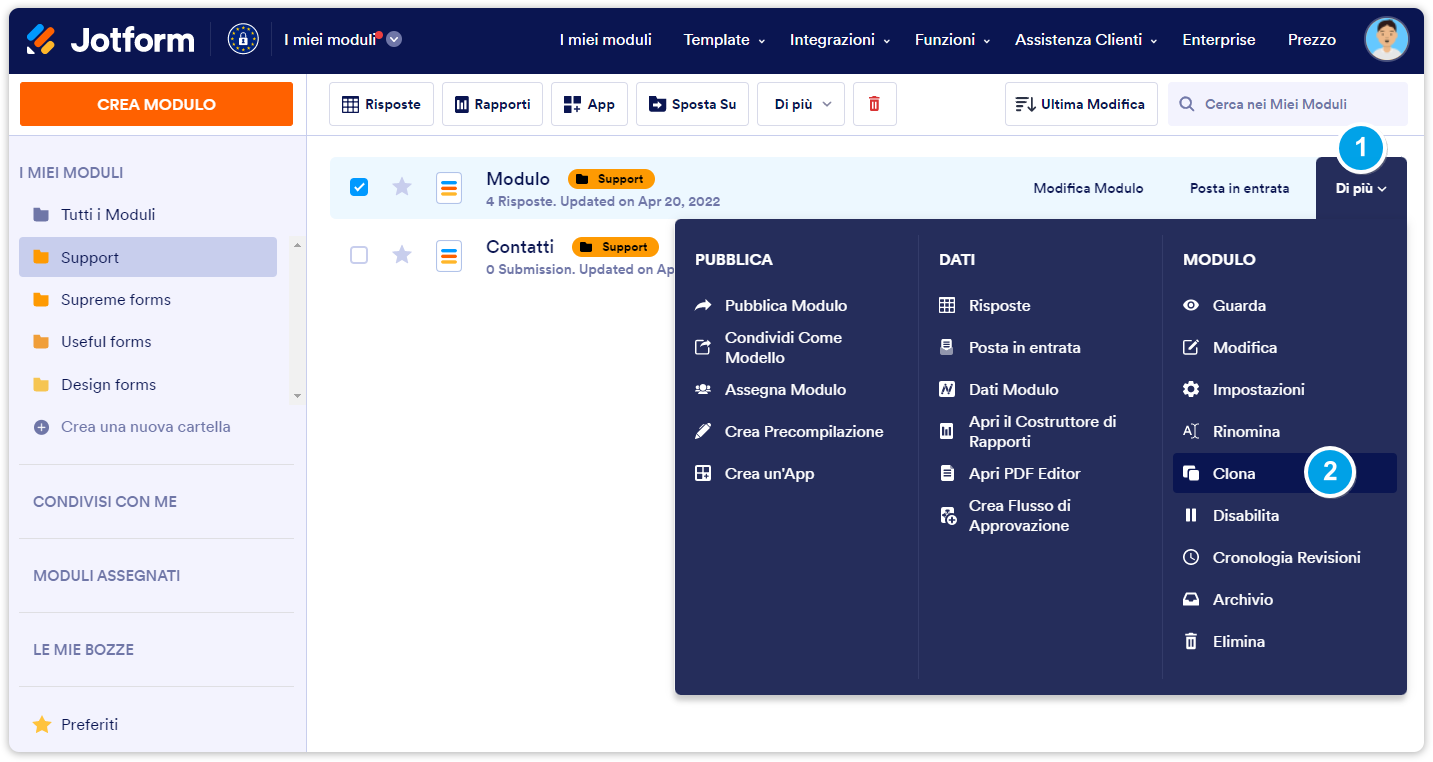Select the Support folder in sidebar
The height and width of the screenshot is (762, 1433).
148,257
